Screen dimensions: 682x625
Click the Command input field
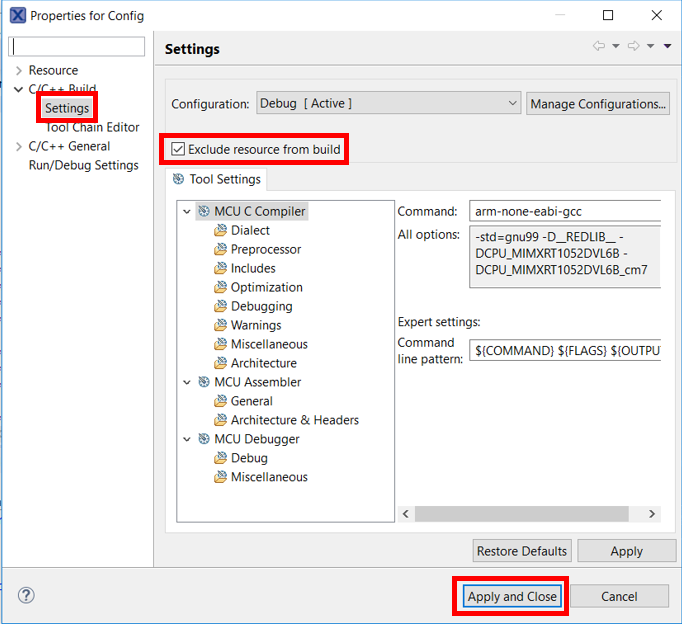pyautogui.click(x=565, y=211)
